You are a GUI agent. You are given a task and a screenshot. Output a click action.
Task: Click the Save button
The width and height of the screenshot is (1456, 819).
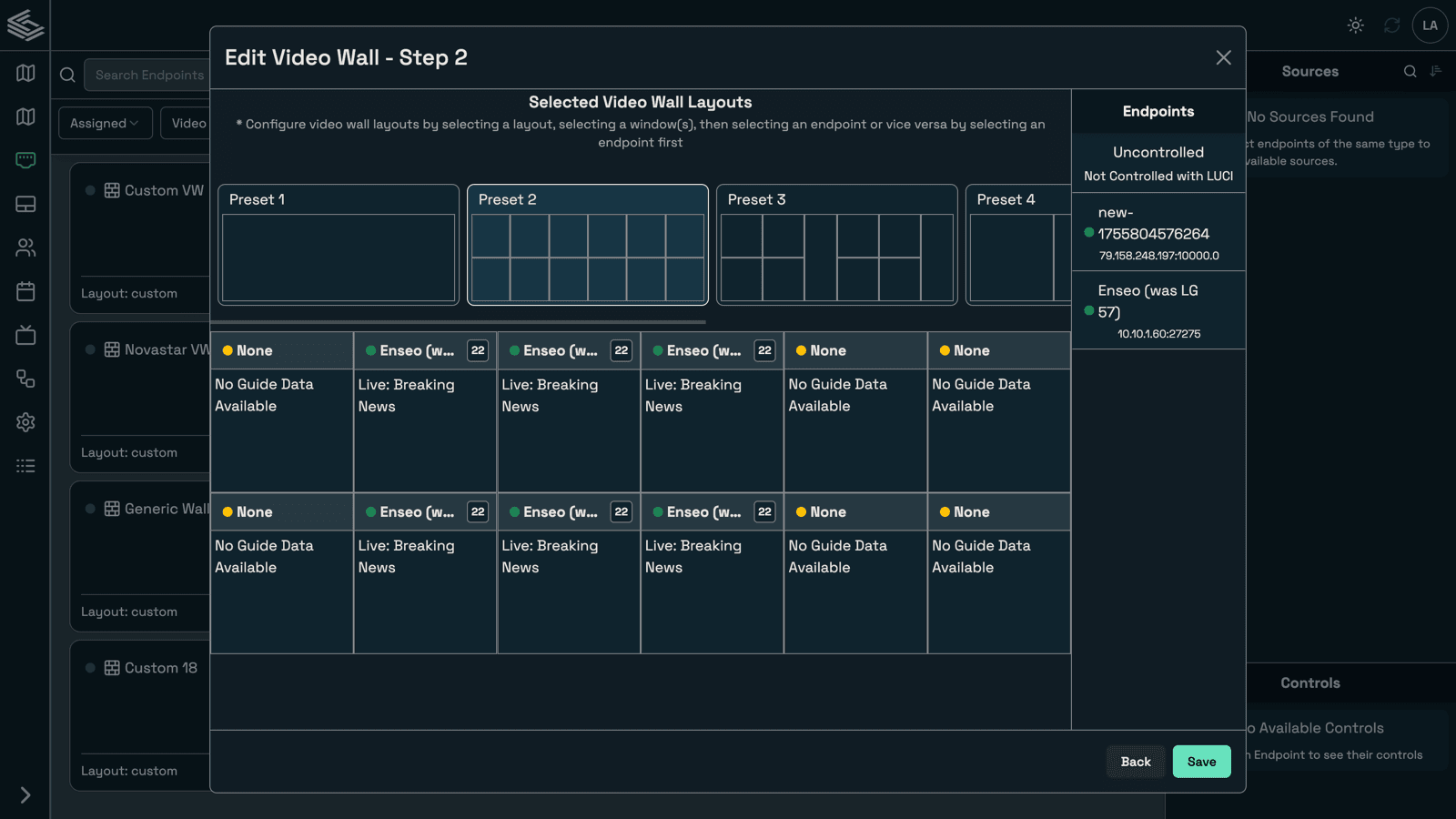[x=1201, y=762]
